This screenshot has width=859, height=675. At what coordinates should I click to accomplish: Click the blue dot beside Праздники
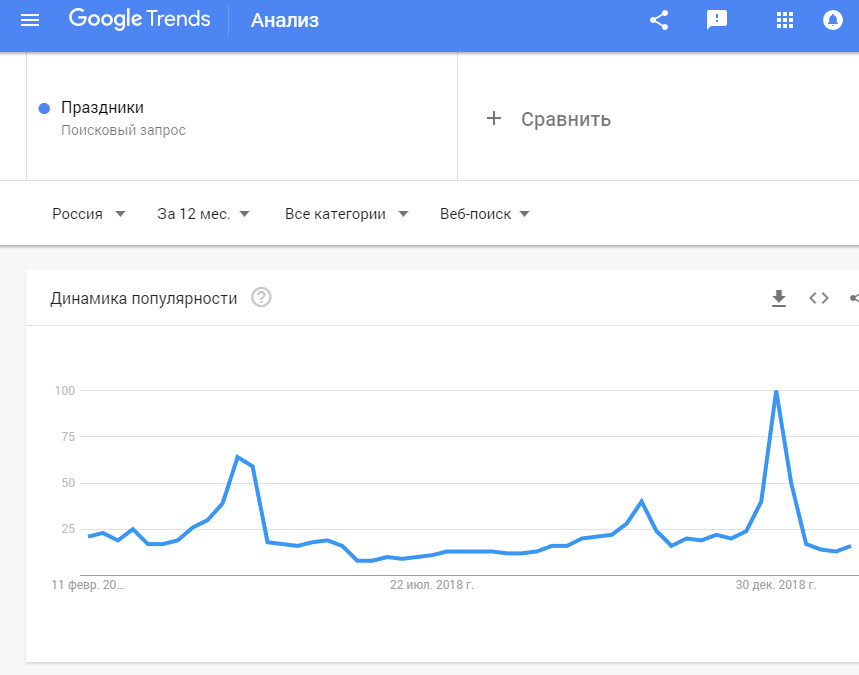(x=44, y=108)
